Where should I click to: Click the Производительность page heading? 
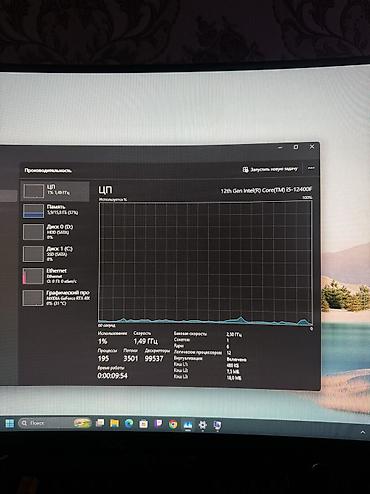[x=48, y=171]
